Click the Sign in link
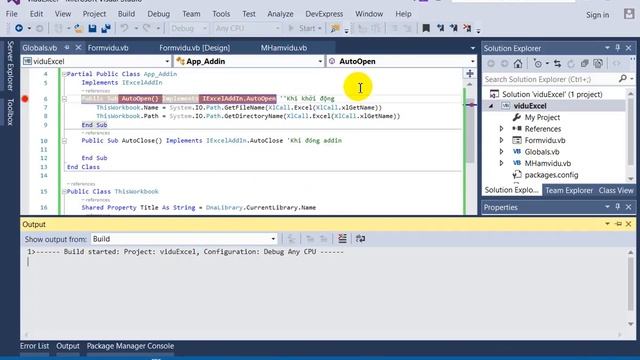 [x=598, y=15]
